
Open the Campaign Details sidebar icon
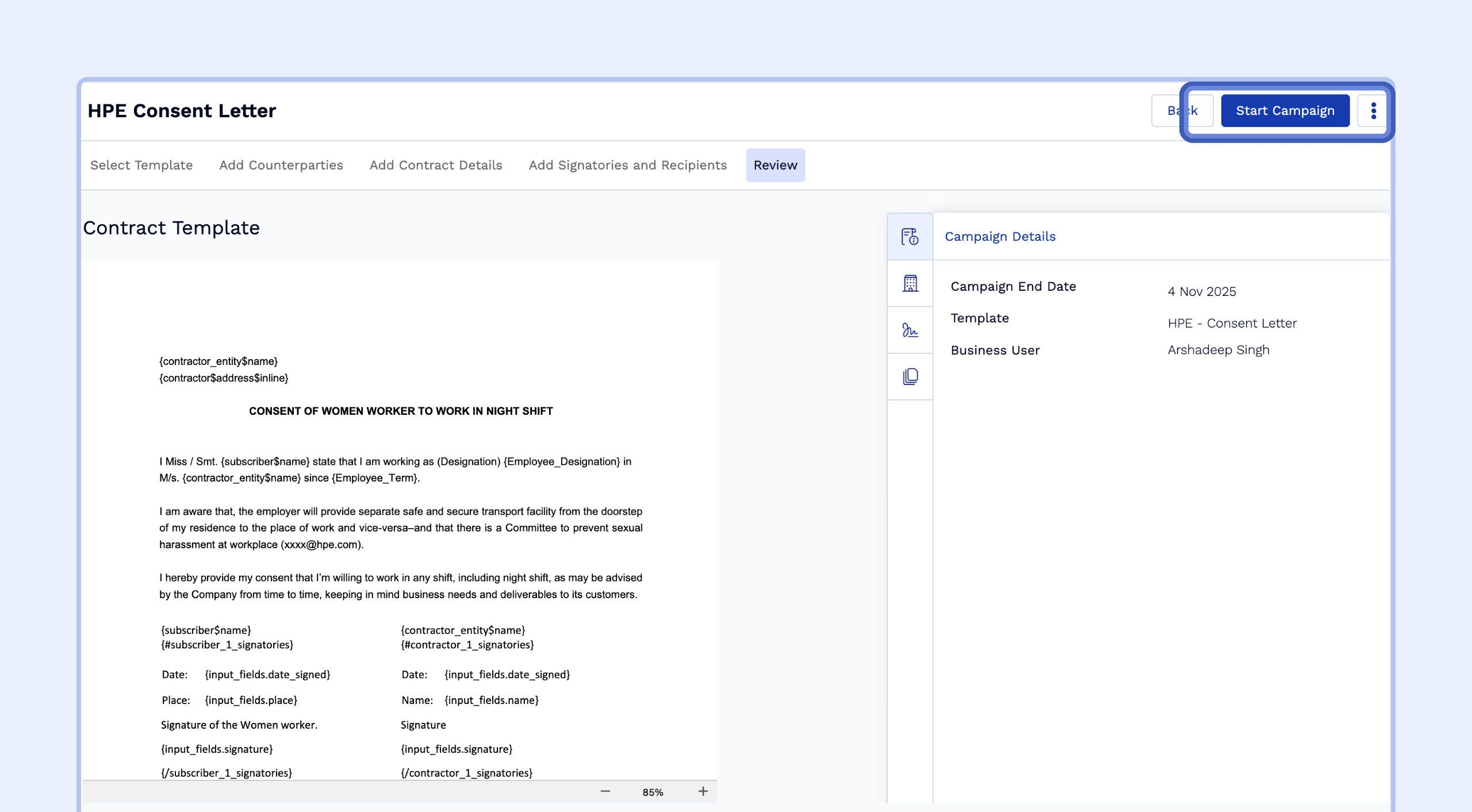pyautogui.click(x=910, y=236)
